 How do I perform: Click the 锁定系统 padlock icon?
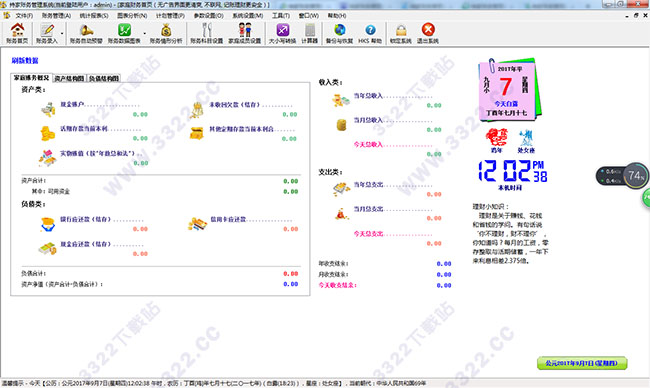tap(400, 33)
